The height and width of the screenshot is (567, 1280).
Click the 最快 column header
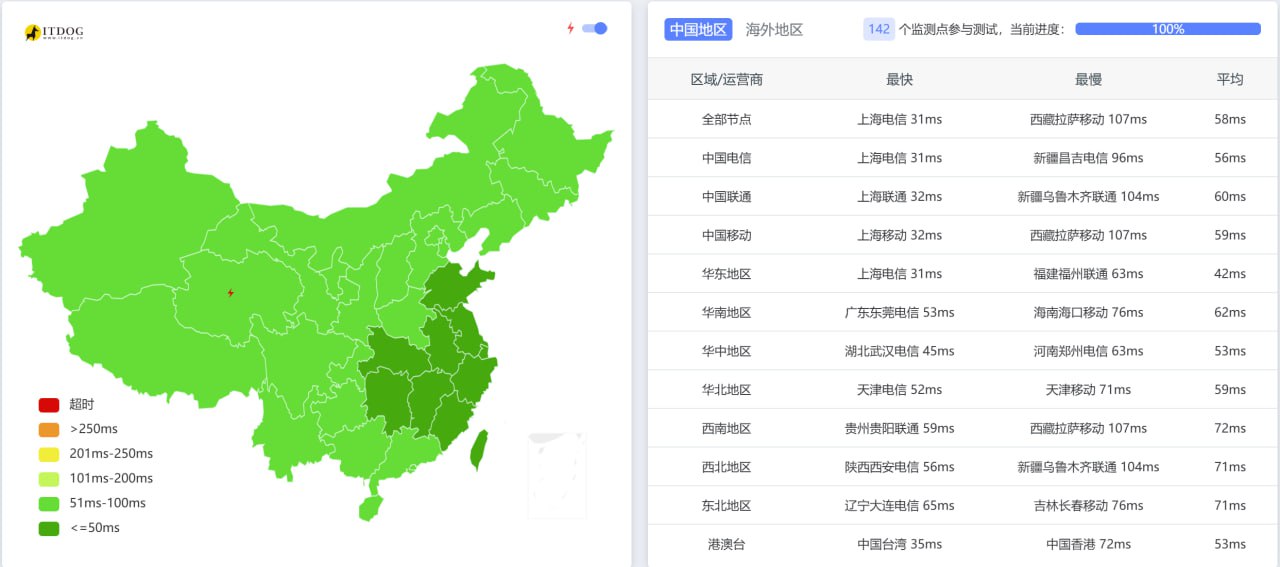899,79
